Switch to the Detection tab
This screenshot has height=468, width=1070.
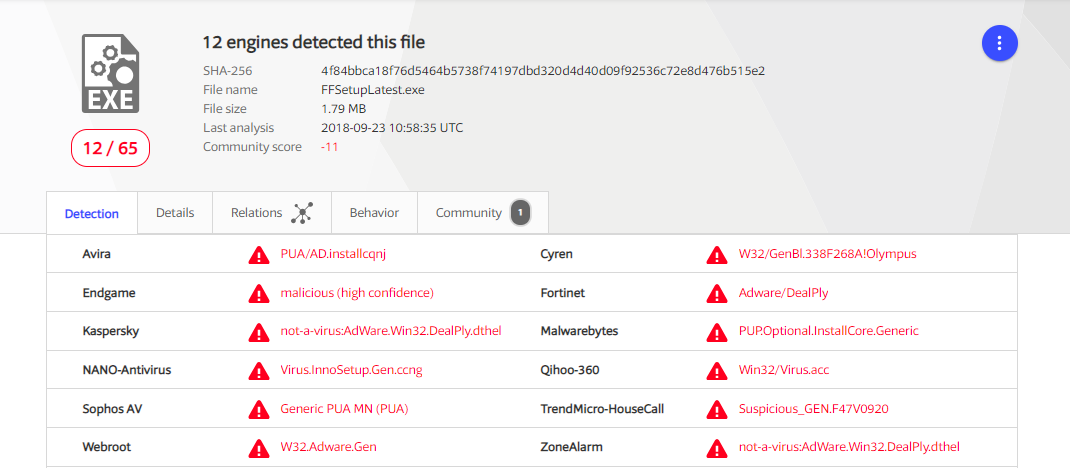91,213
